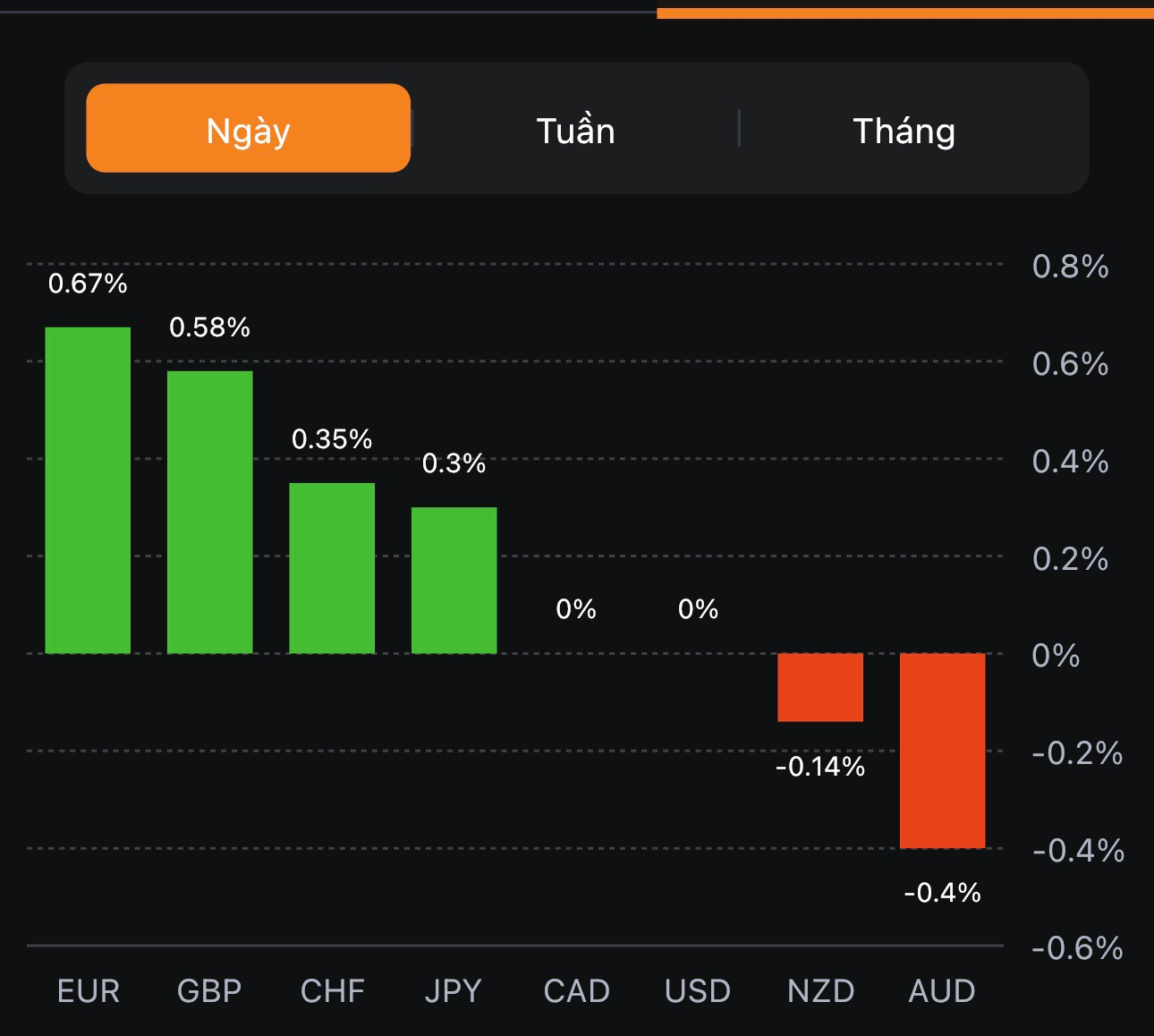Tap the 0% value above CAD
The width and height of the screenshot is (1154, 1036).
576,609
